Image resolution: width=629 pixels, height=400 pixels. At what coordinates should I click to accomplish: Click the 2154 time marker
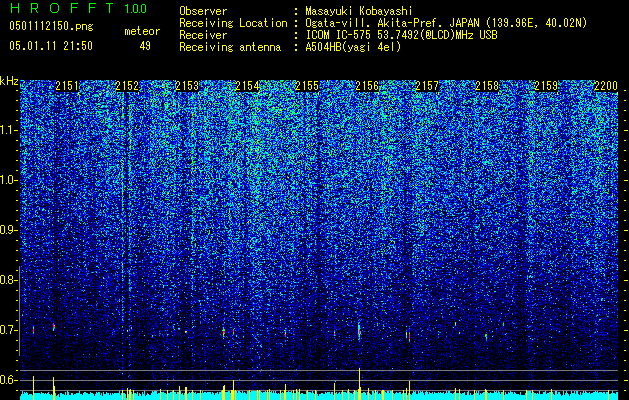pyautogui.click(x=247, y=86)
